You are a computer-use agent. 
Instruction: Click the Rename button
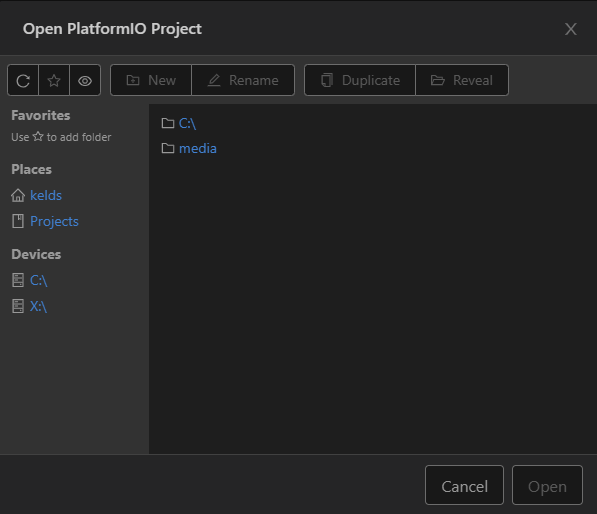pyautogui.click(x=243, y=80)
